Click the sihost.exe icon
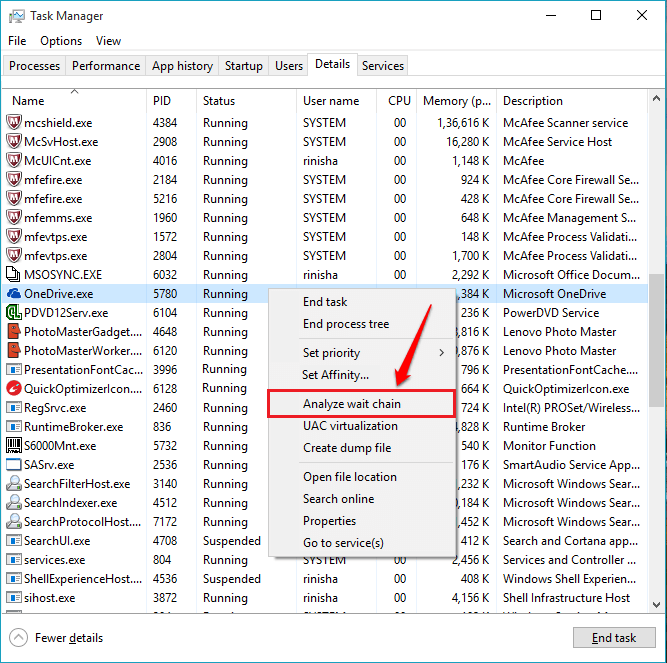This screenshot has height=663, width=667. pyautogui.click(x=14, y=598)
